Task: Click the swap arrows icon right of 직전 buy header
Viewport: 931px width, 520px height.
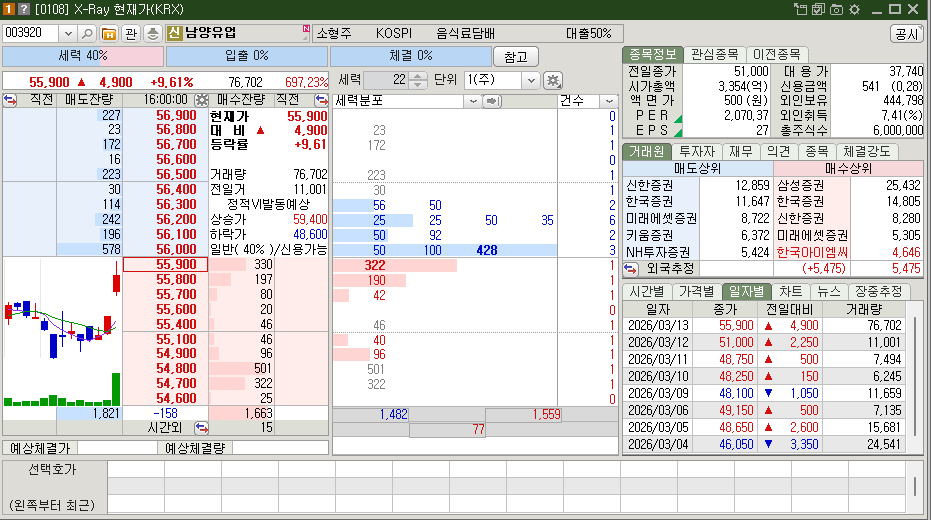Action: pyautogui.click(x=321, y=100)
